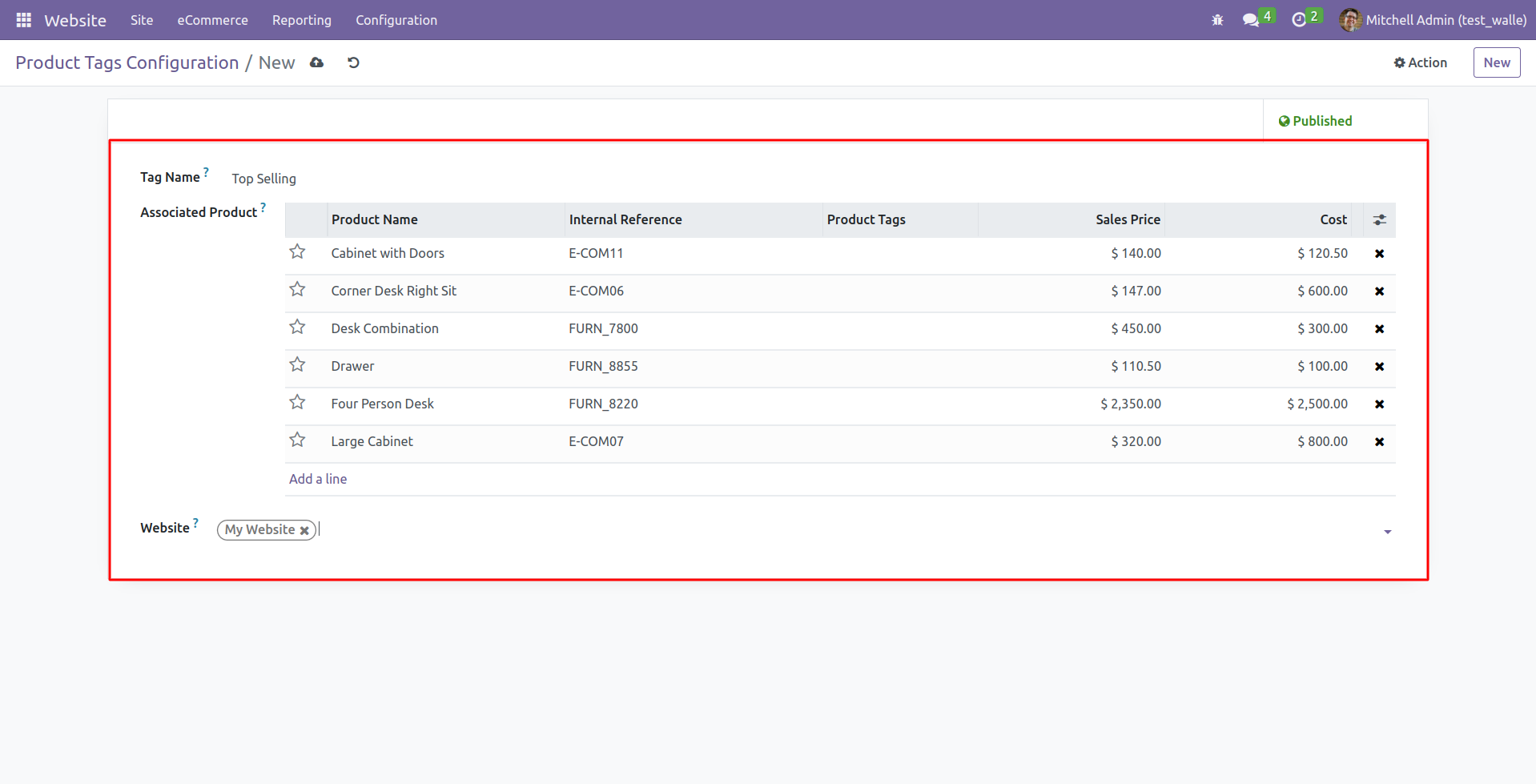The height and width of the screenshot is (784, 1536).
Task: Save record manually with cloud icon
Action: (317, 62)
